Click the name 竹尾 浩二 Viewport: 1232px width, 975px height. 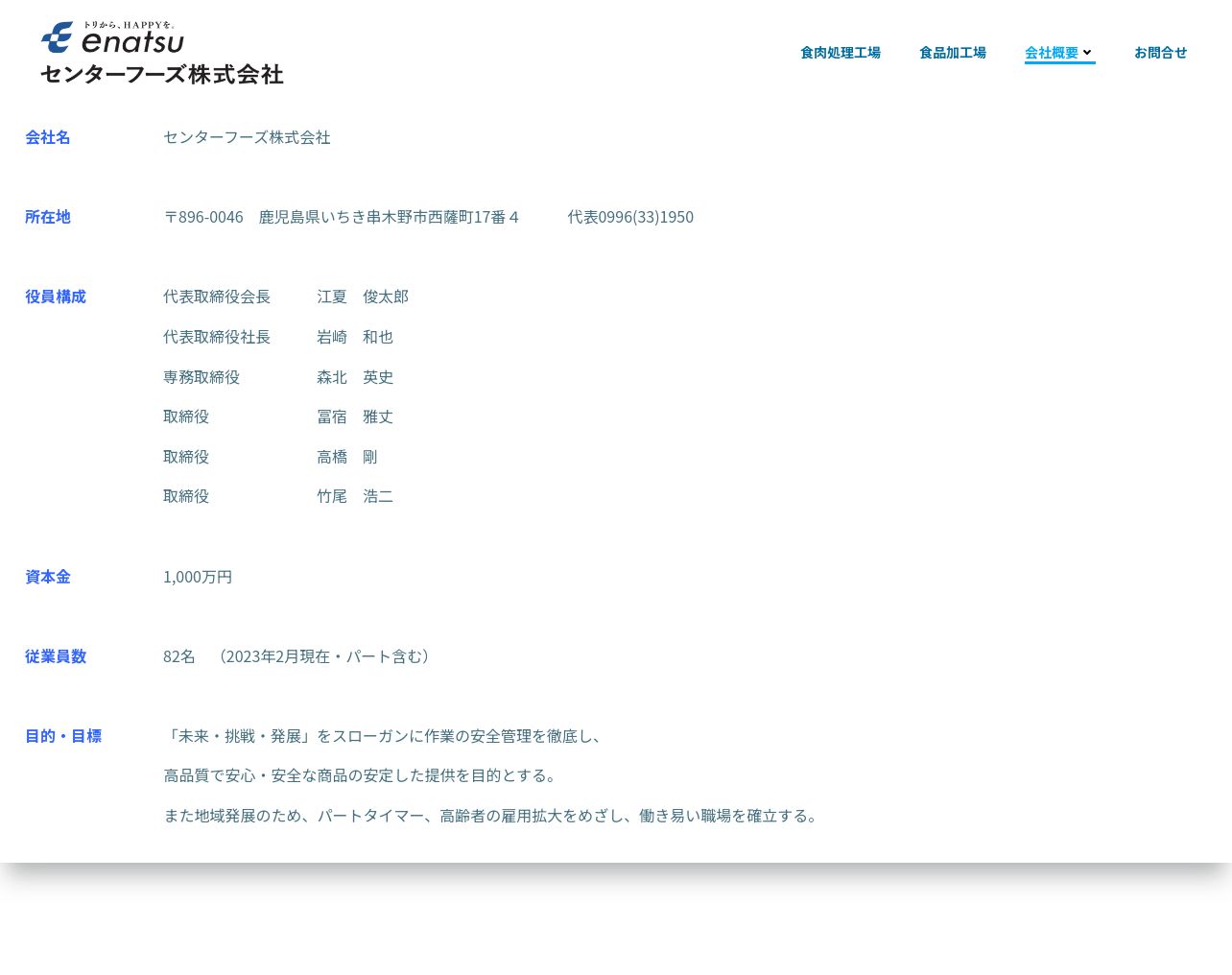(x=355, y=496)
